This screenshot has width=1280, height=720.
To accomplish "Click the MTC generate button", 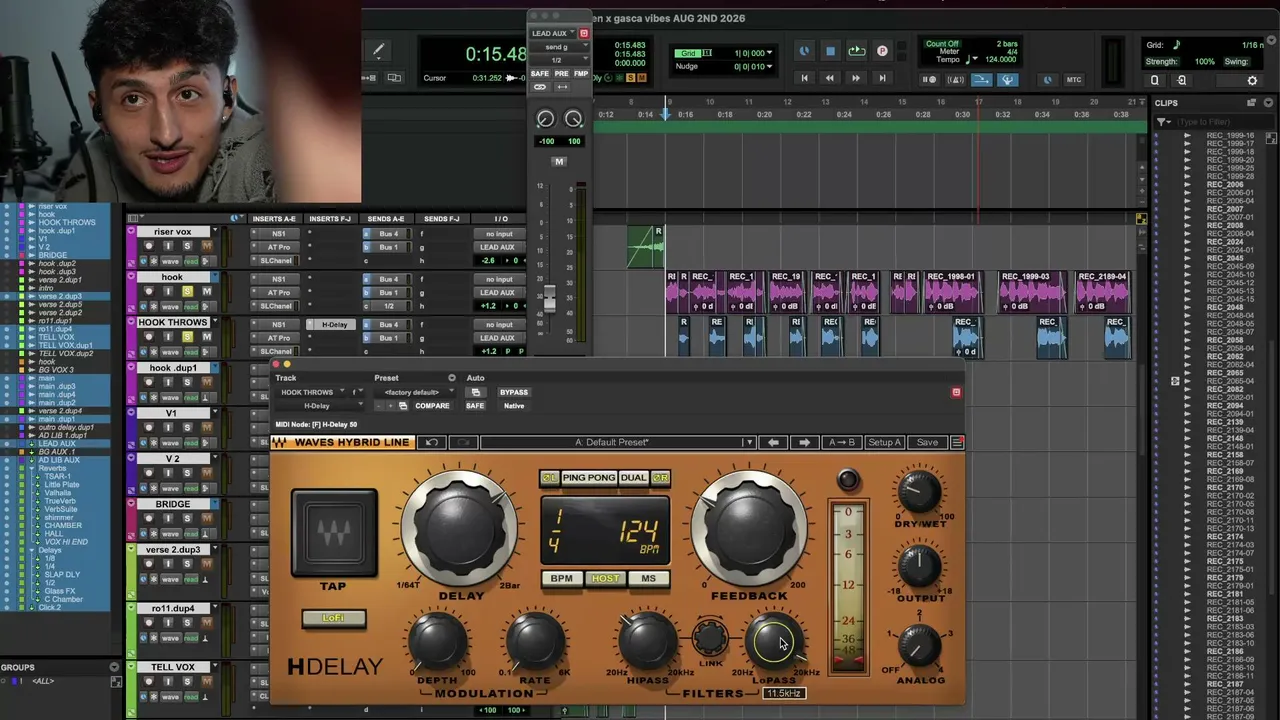I will click(x=1074, y=80).
